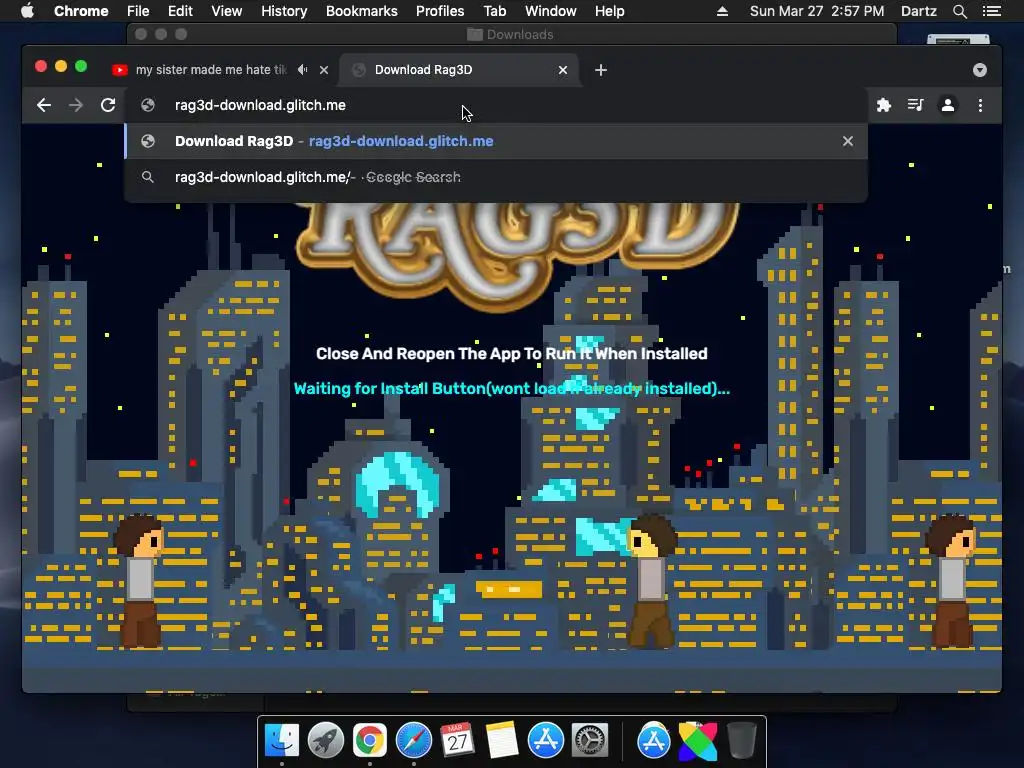Open System Preferences from the Dock
Viewport: 1024px width, 768px height.
[x=590, y=741]
